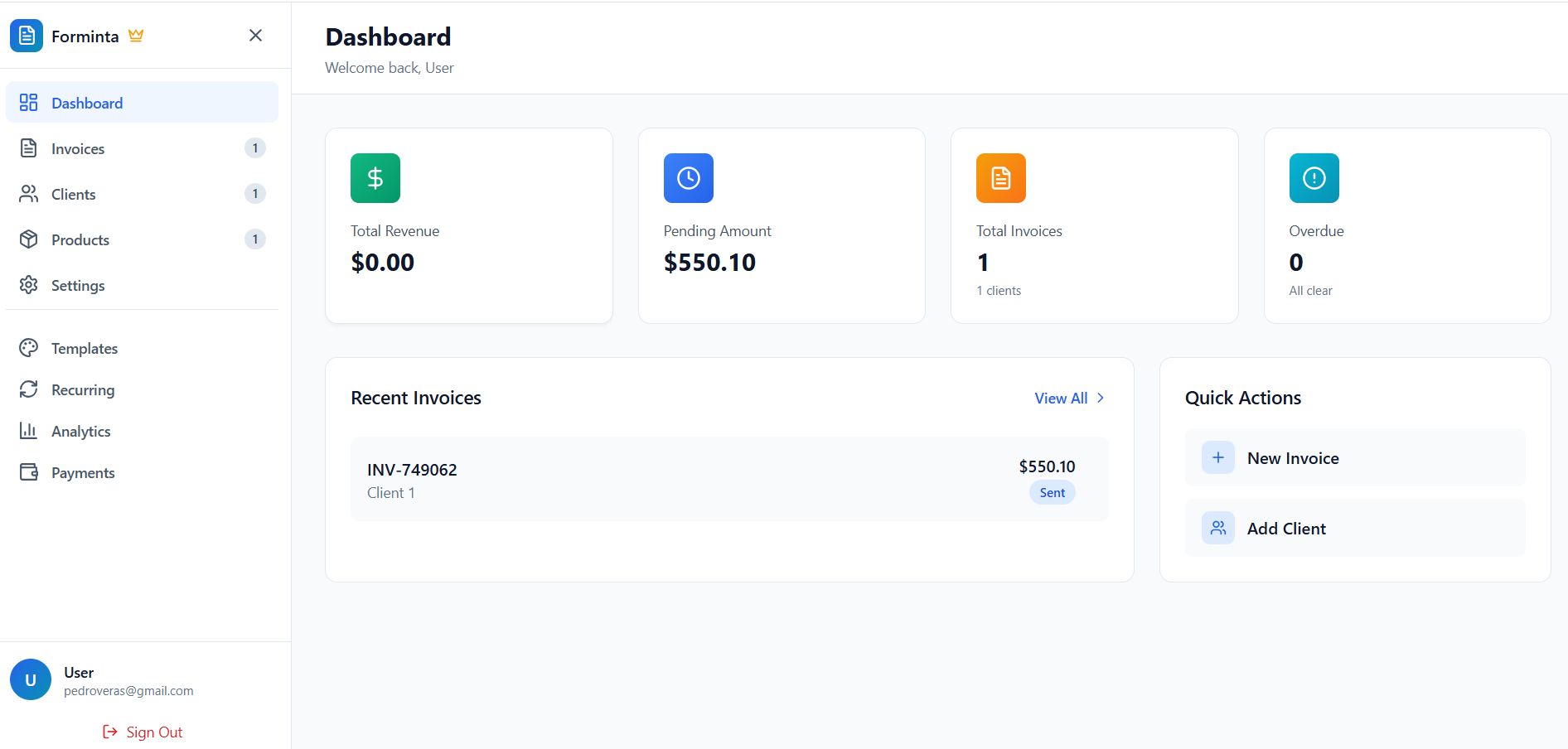This screenshot has width=1568, height=749.
Task: Click the Payments wallet icon
Action: [29, 472]
